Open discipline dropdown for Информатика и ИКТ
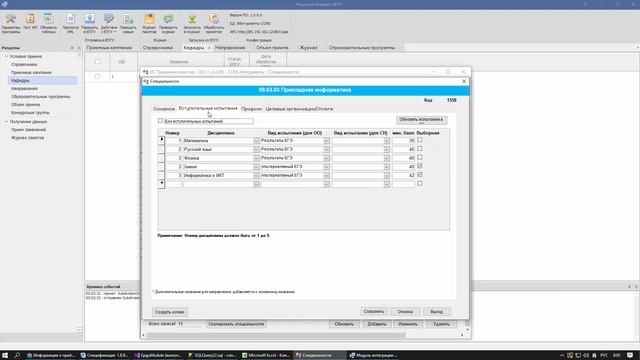Image resolution: width=640 pixels, height=360 pixels. [x=256, y=175]
